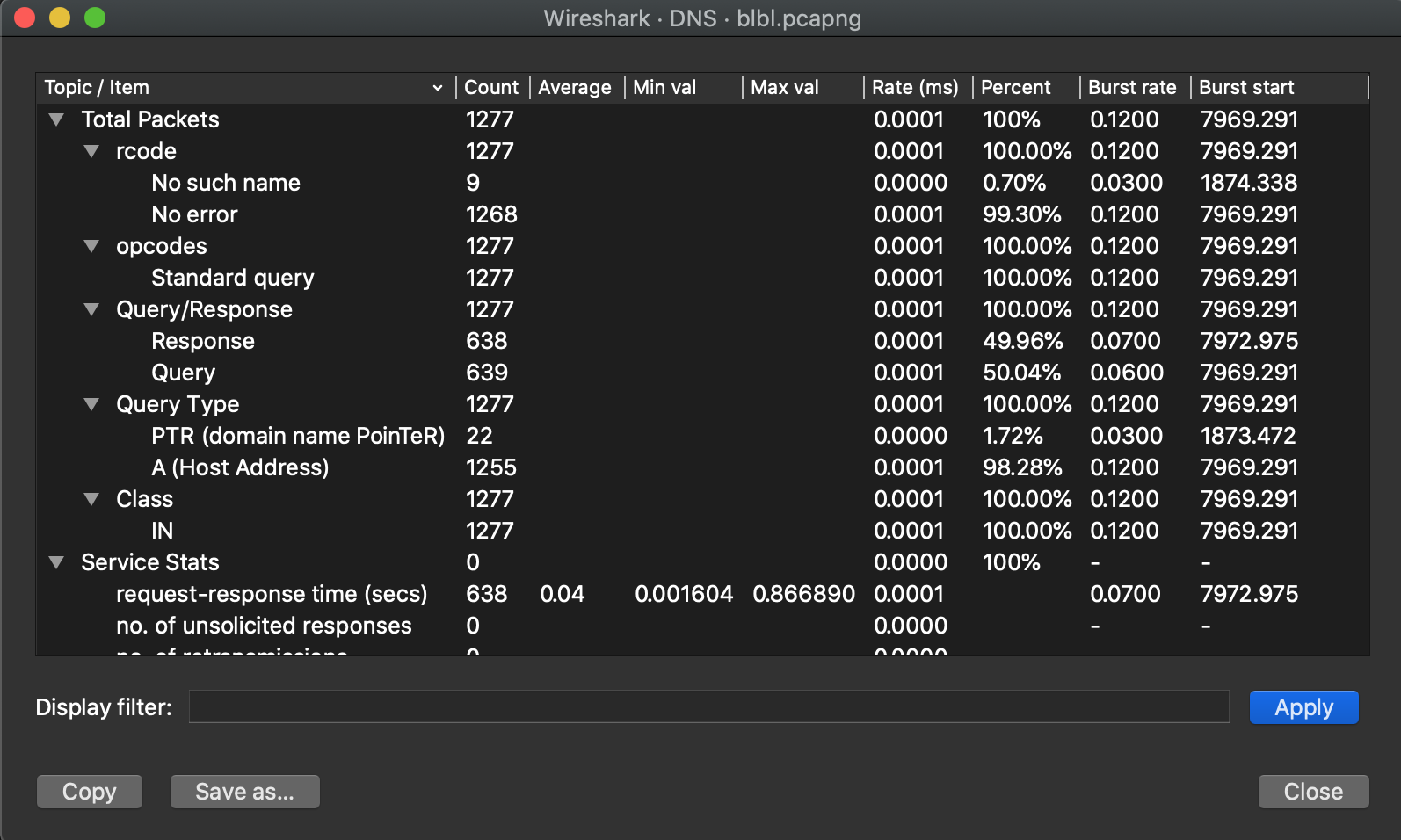Collapse the rcode disclosure triangle
The image size is (1401, 840).
[91, 151]
